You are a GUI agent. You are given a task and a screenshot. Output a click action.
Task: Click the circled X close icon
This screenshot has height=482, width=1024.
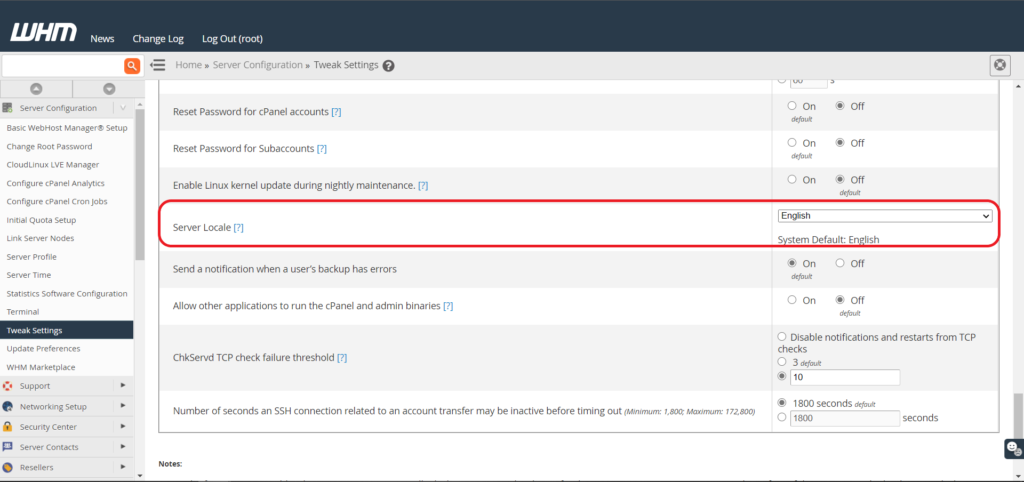coord(999,65)
